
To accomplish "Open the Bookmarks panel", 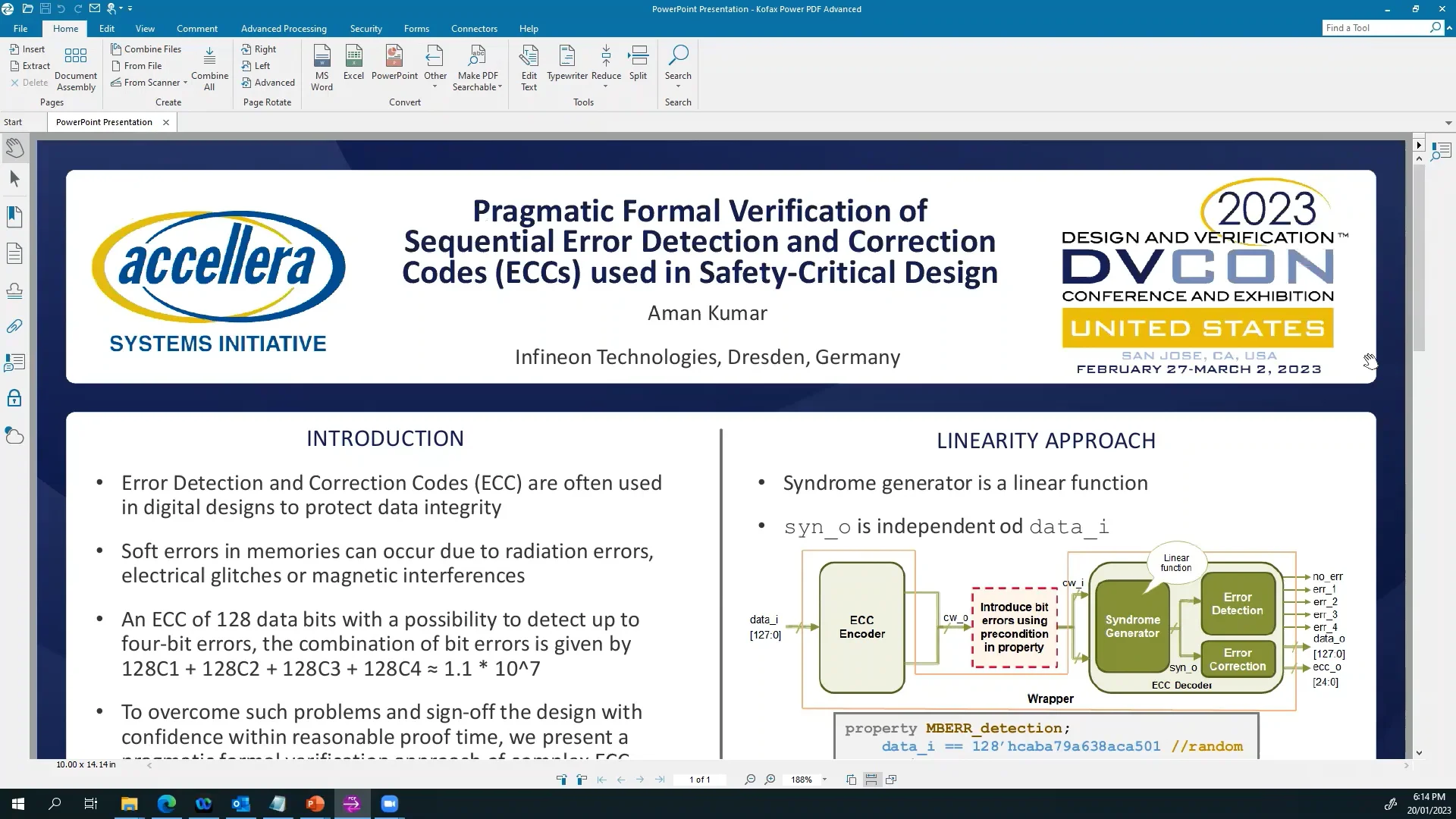I will (x=15, y=216).
